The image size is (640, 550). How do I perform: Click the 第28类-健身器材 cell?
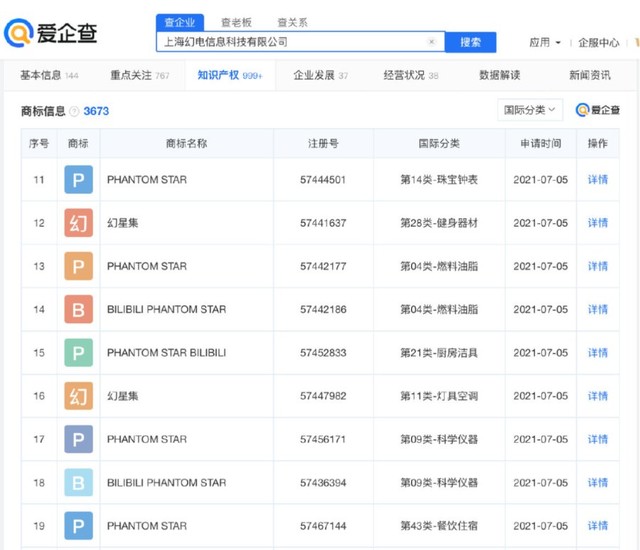pyautogui.click(x=439, y=223)
